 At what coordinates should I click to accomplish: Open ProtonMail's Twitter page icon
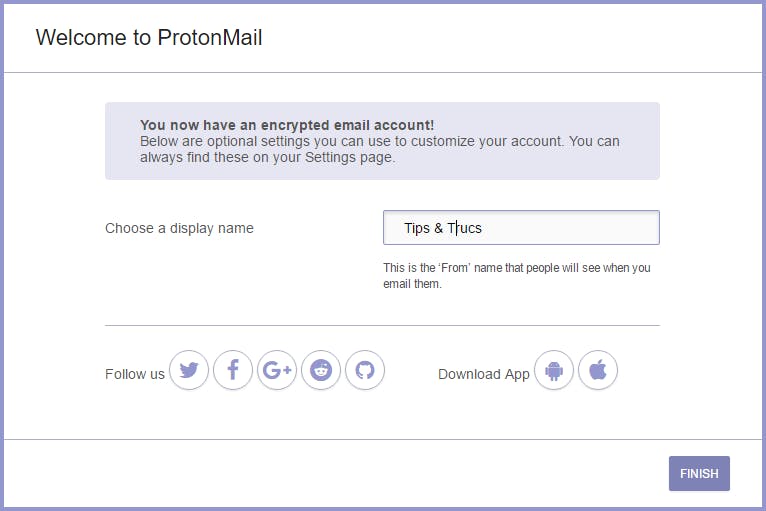pyautogui.click(x=189, y=371)
